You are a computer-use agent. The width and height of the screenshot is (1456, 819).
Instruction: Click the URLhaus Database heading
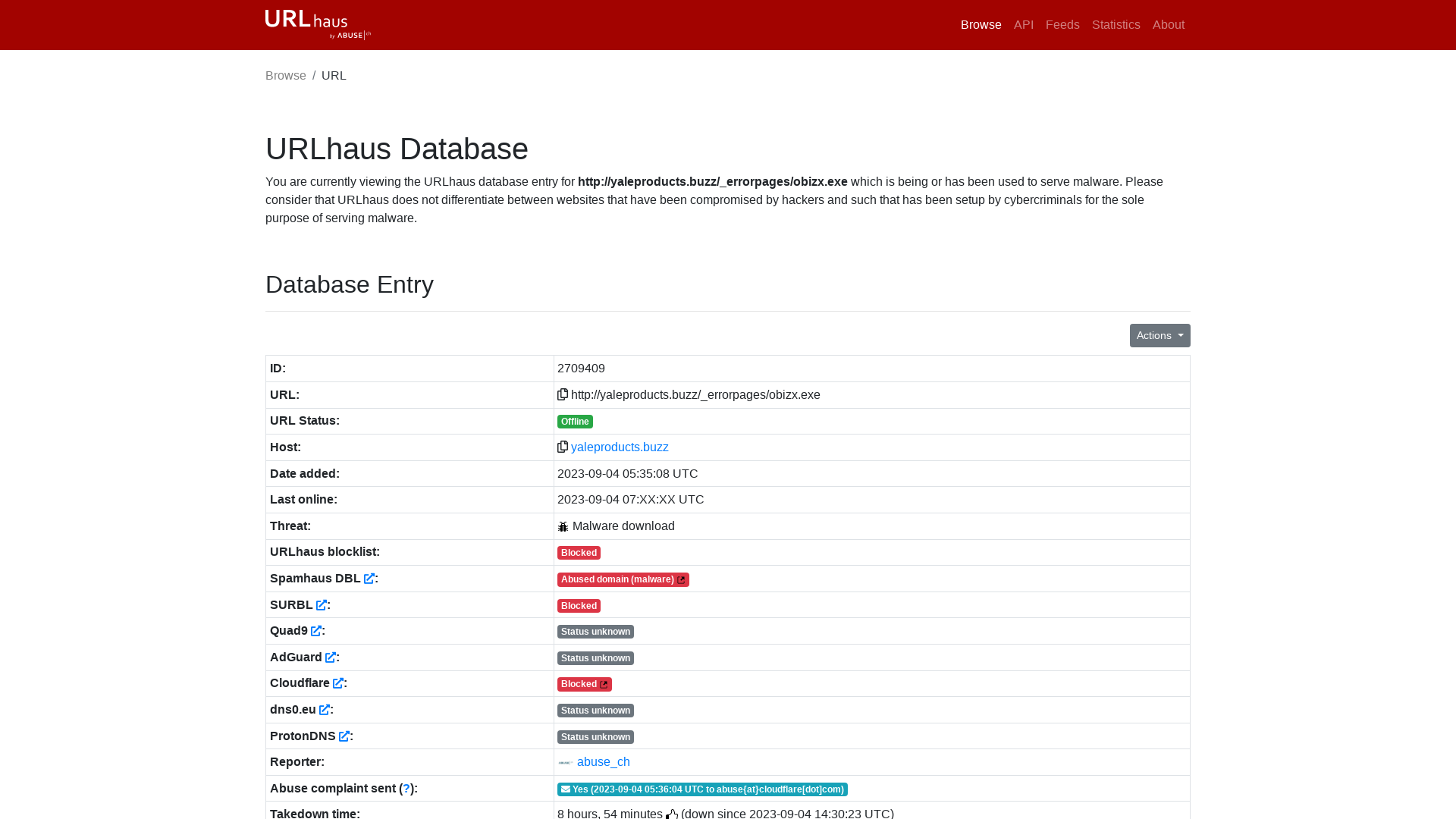click(x=397, y=149)
